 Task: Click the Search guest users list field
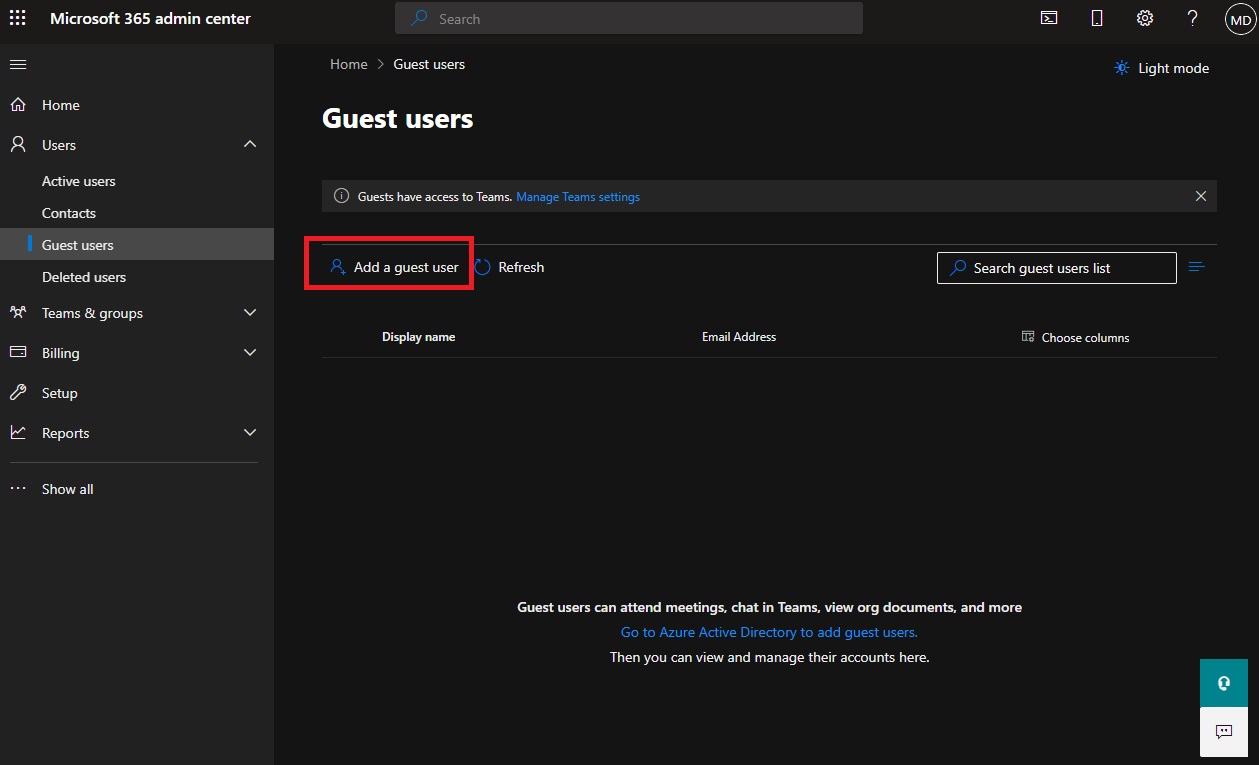coord(1056,268)
